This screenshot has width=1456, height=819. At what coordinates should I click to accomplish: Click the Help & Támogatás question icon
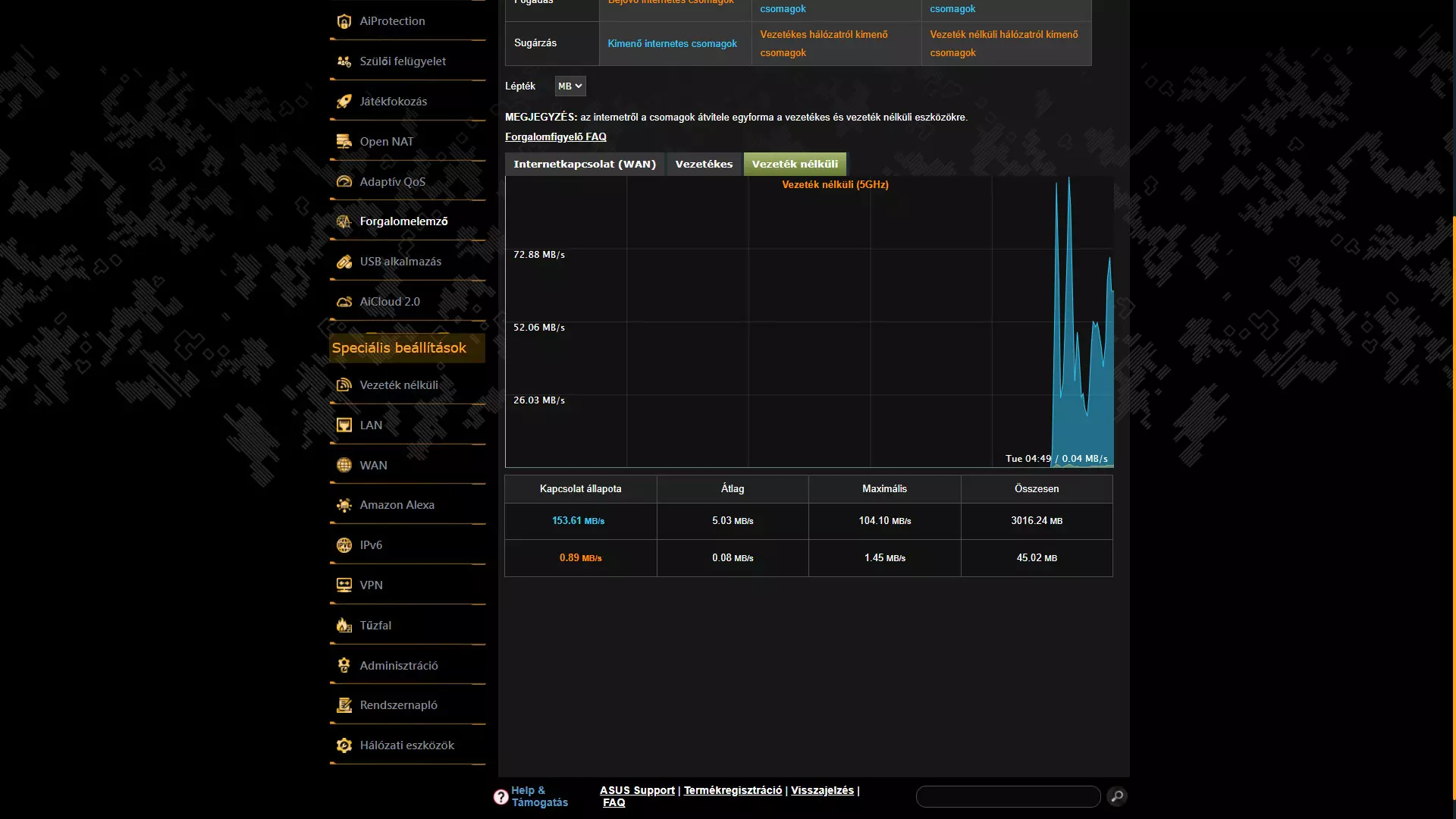pyautogui.click(x=500, y=797)
